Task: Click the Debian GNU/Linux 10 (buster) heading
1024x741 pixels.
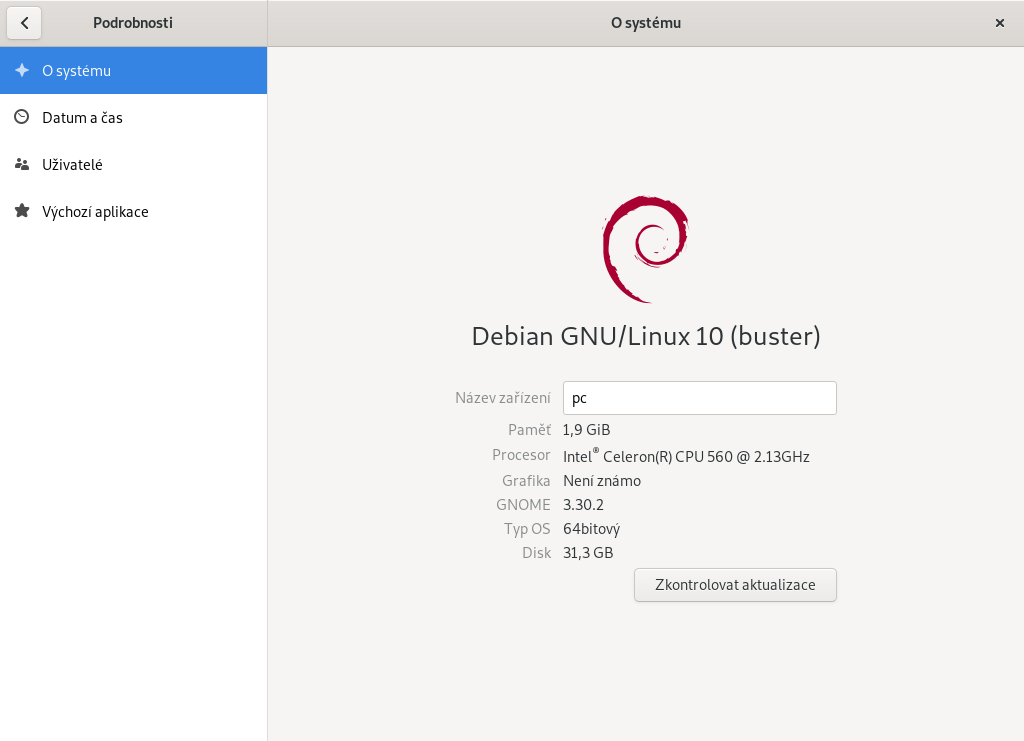Action: [x=646, y=336]
